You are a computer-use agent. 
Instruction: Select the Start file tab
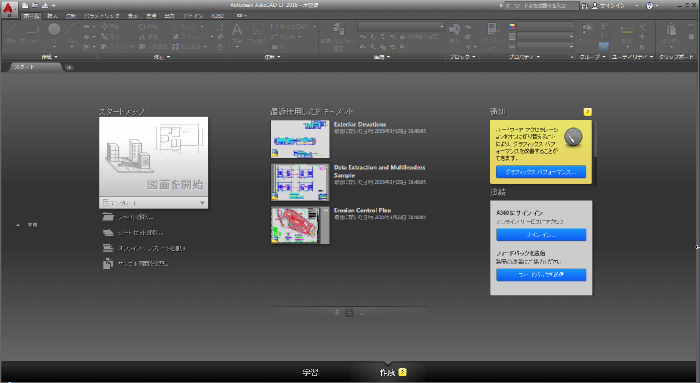click(x=35, y=67)
